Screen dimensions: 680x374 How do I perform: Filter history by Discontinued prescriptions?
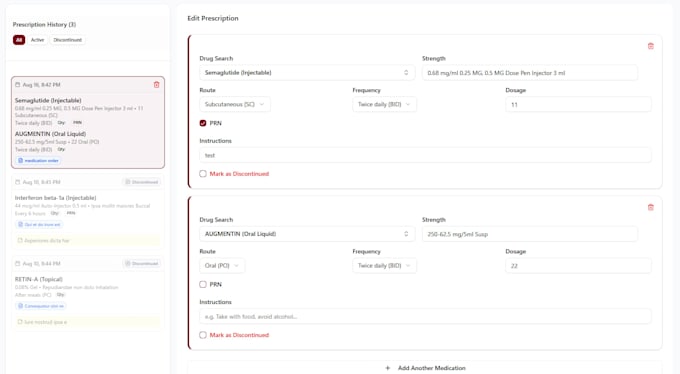[68, 40]
